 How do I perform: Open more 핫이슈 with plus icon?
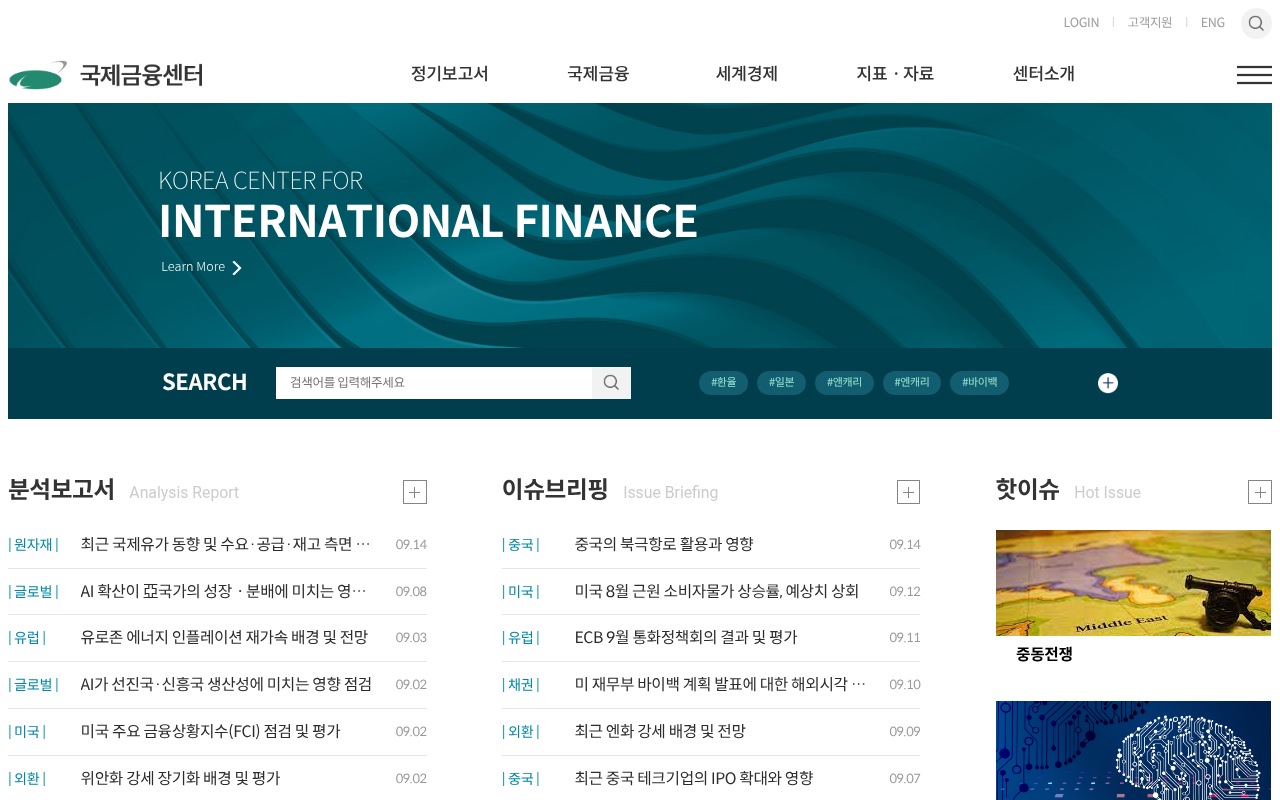[1260, 492]
